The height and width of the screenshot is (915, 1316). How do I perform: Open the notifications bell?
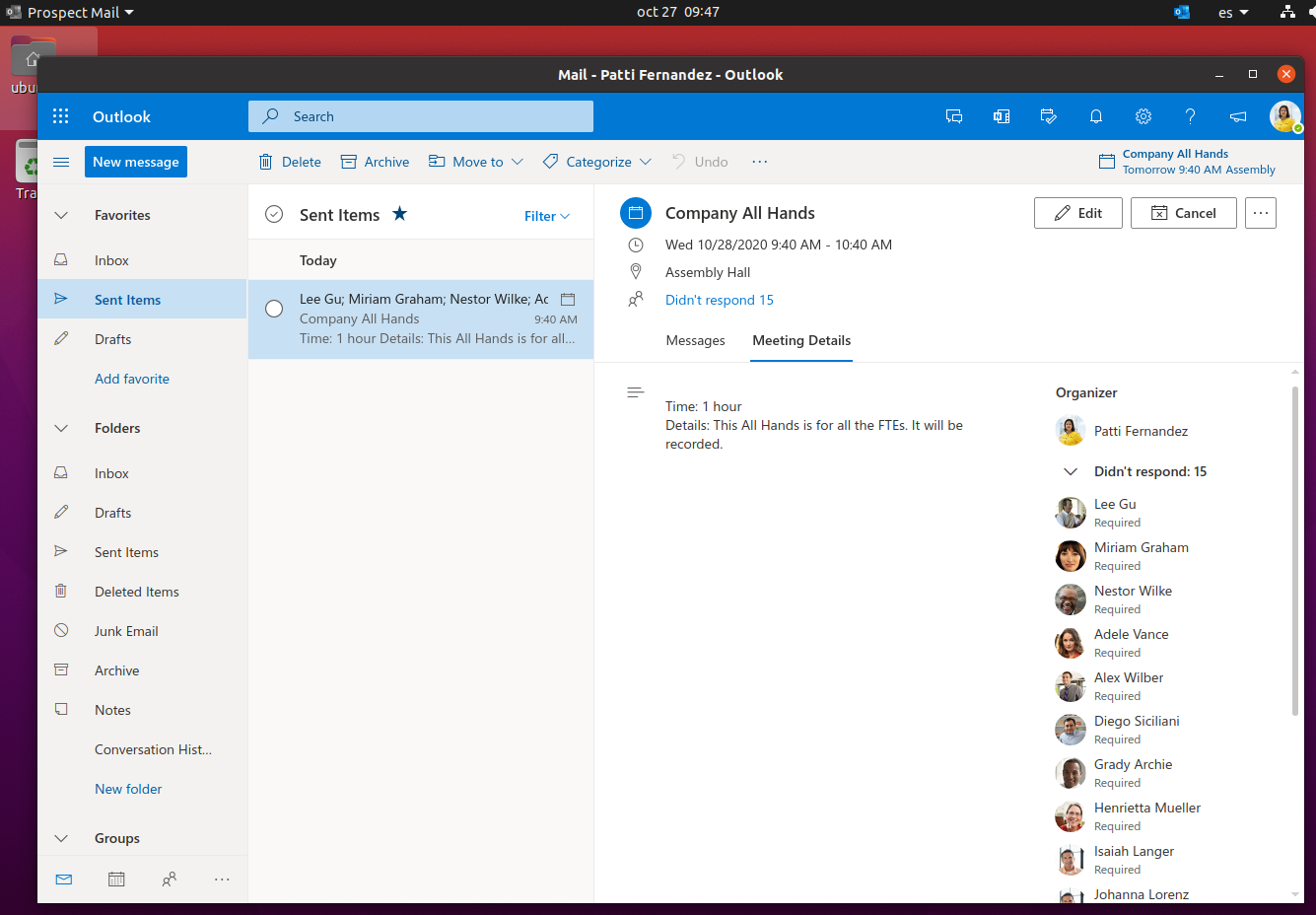pyautogui.click(x=1095, y=115)
